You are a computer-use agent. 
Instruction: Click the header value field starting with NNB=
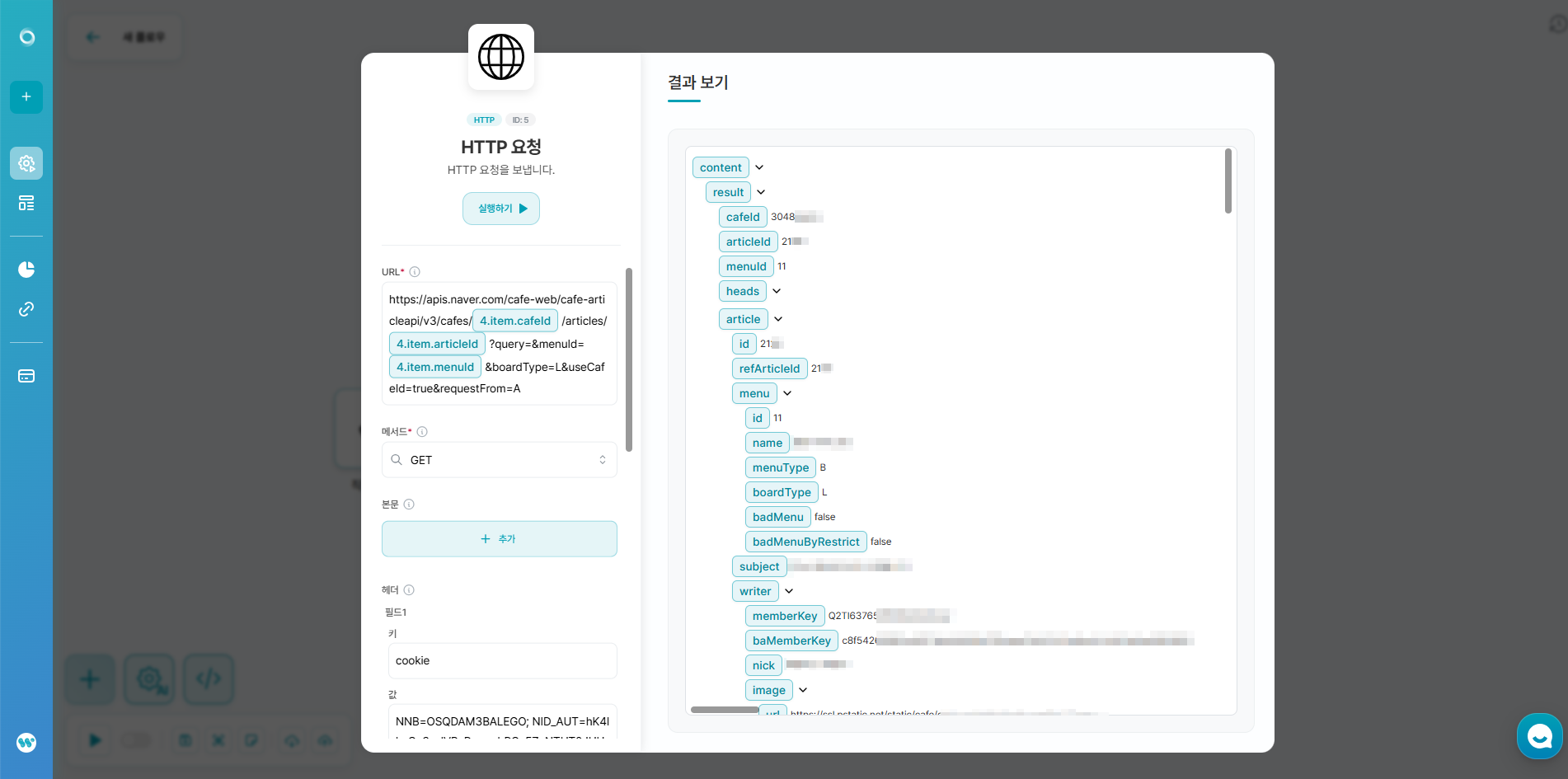point(503,723)
